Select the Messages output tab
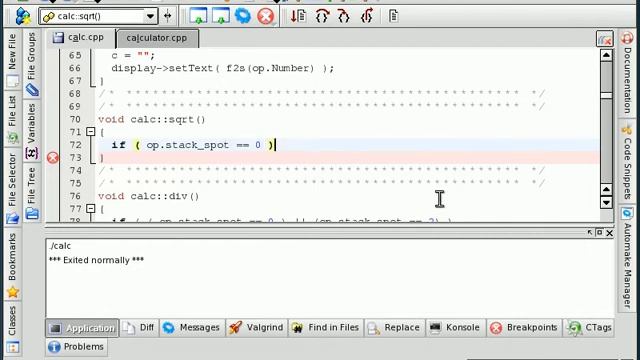 pyautogui.click(x=192, y=327)
